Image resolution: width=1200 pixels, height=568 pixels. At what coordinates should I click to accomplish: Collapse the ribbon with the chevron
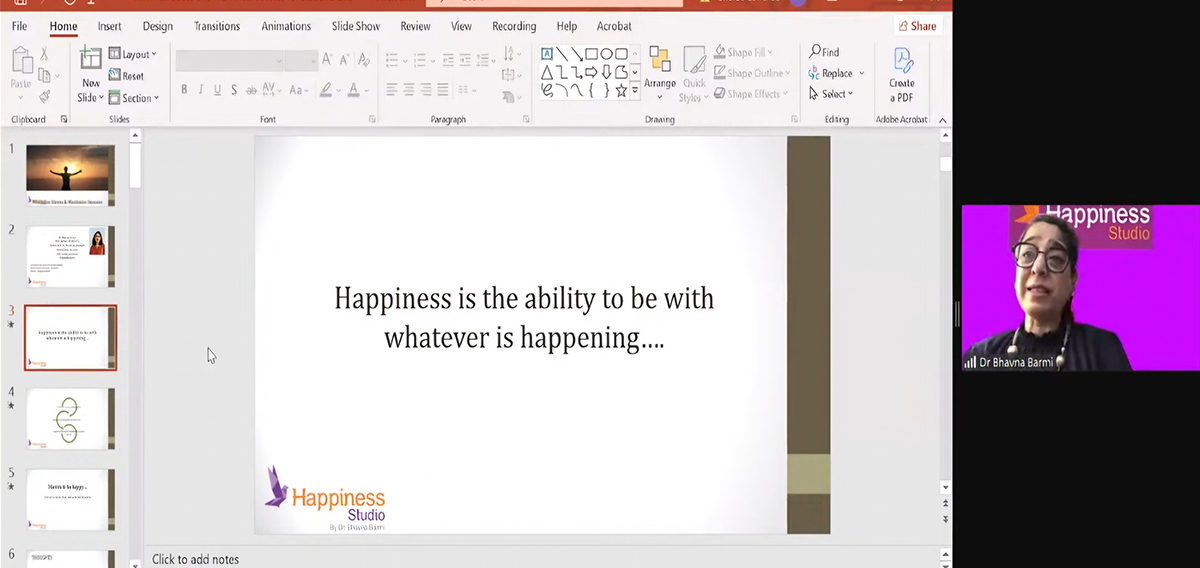point(942,120)
